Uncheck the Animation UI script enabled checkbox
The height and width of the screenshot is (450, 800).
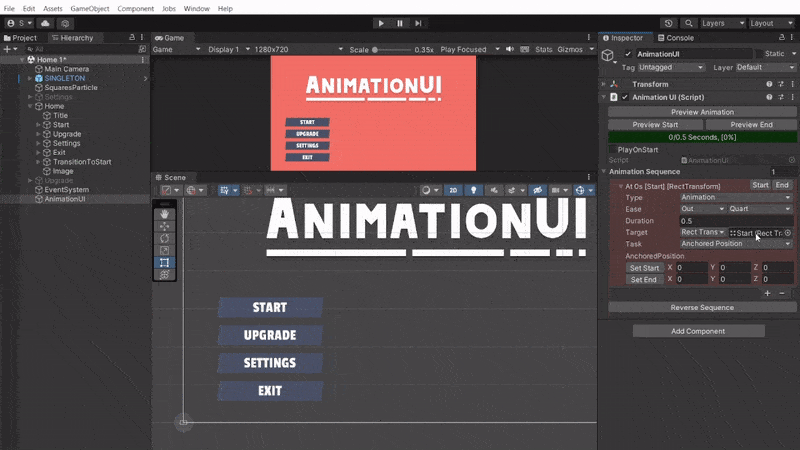coord(625,98)
